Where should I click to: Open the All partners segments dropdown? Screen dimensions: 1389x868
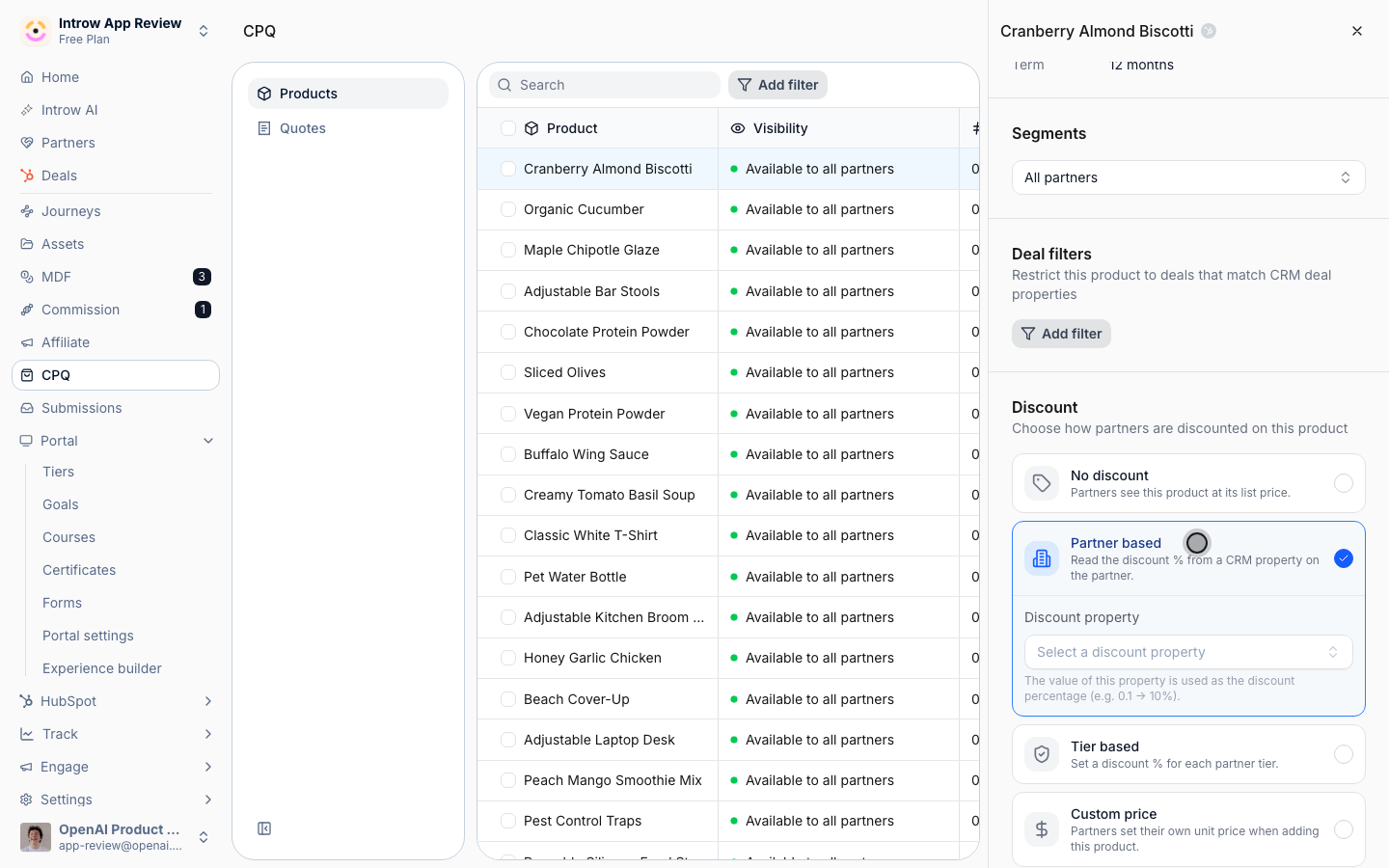click(1188, 177)
